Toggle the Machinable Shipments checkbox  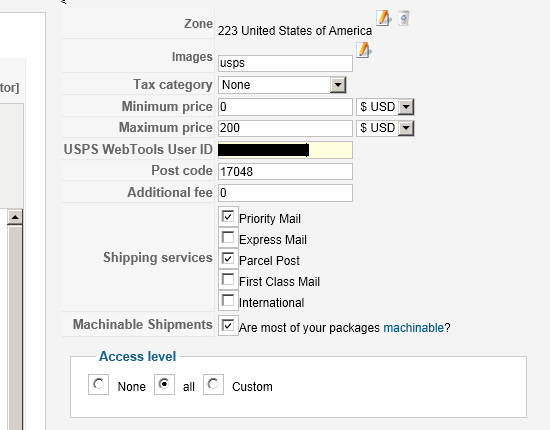tap(228, 325)
